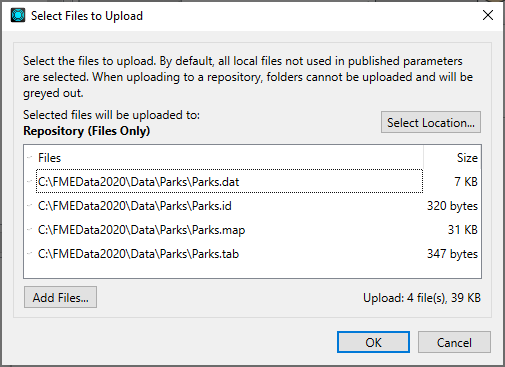The image size is (505, 367).
Task: Click the 347 bytes size cell
Action: (452, 254)
